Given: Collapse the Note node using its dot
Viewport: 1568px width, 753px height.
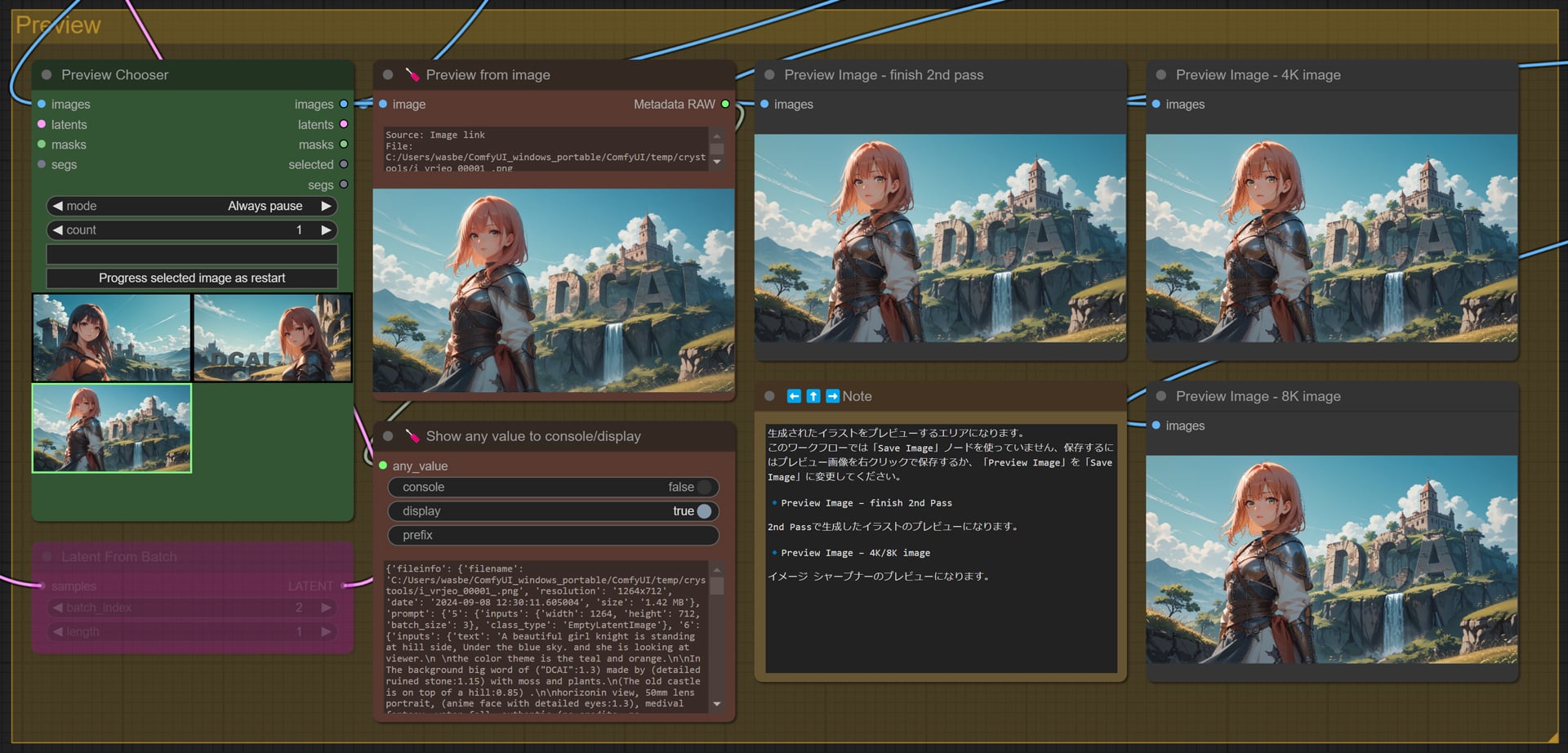Looking at the screenshot, I should [769, 396].
